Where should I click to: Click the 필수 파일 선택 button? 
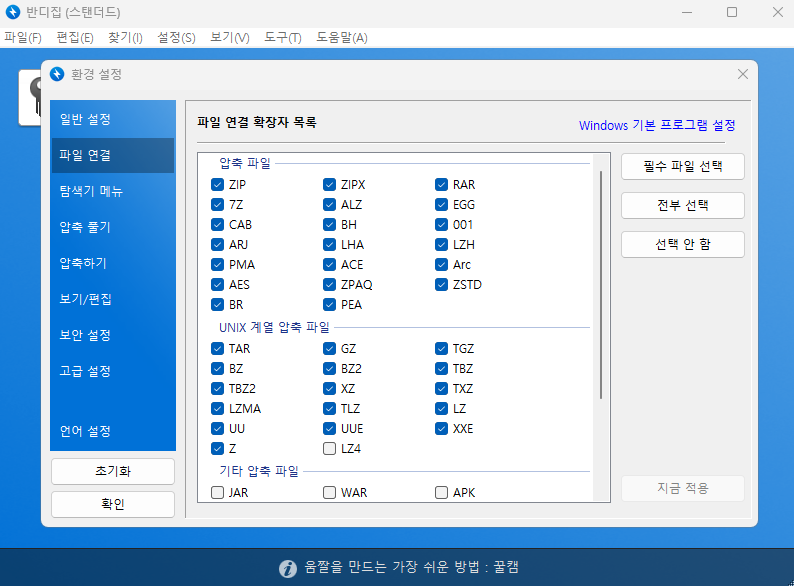click(683, 167)
